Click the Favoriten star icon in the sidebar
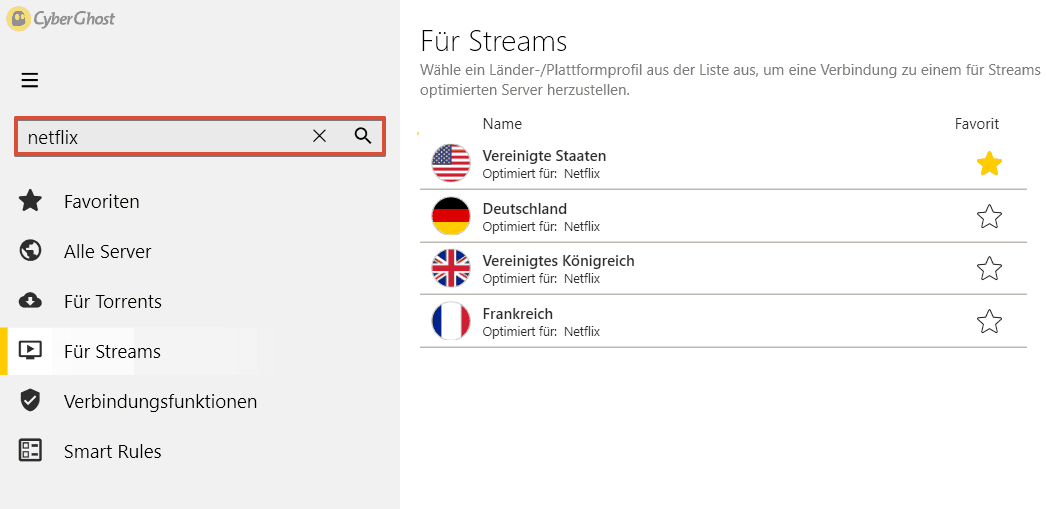Image resolution: width=1046 pixels, height=509 pixels. [x=30, y=201]
